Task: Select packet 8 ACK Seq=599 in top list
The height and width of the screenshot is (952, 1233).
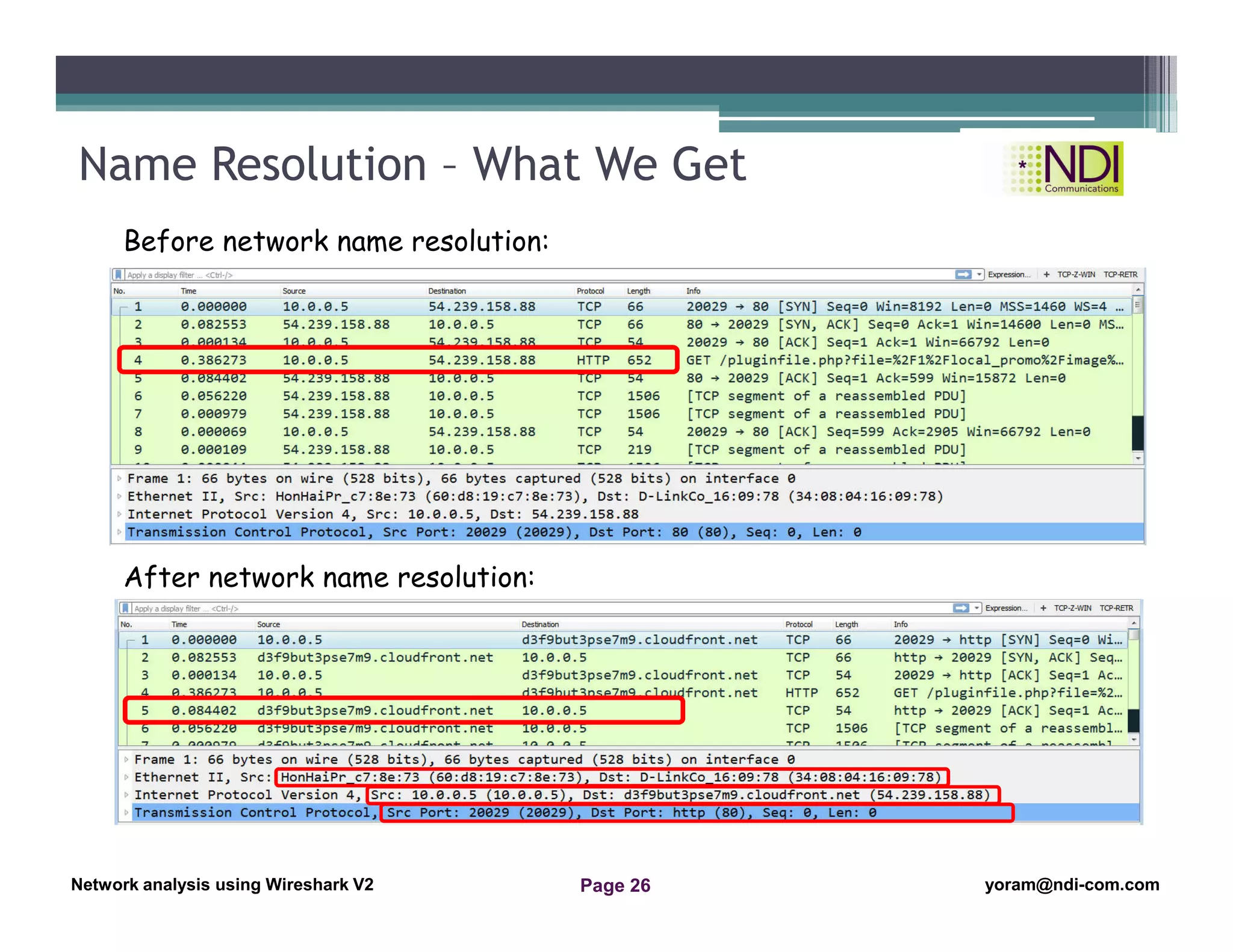Action: [x=621, y=431]
